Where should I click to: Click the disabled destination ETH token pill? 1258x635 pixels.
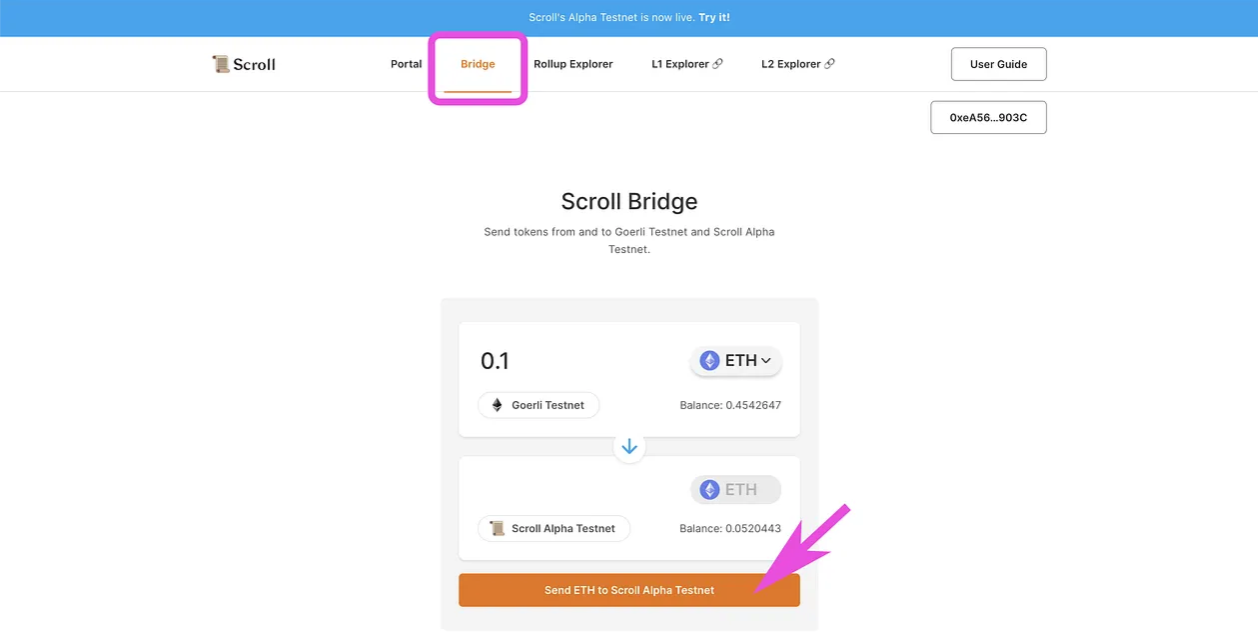pos(736,490)
